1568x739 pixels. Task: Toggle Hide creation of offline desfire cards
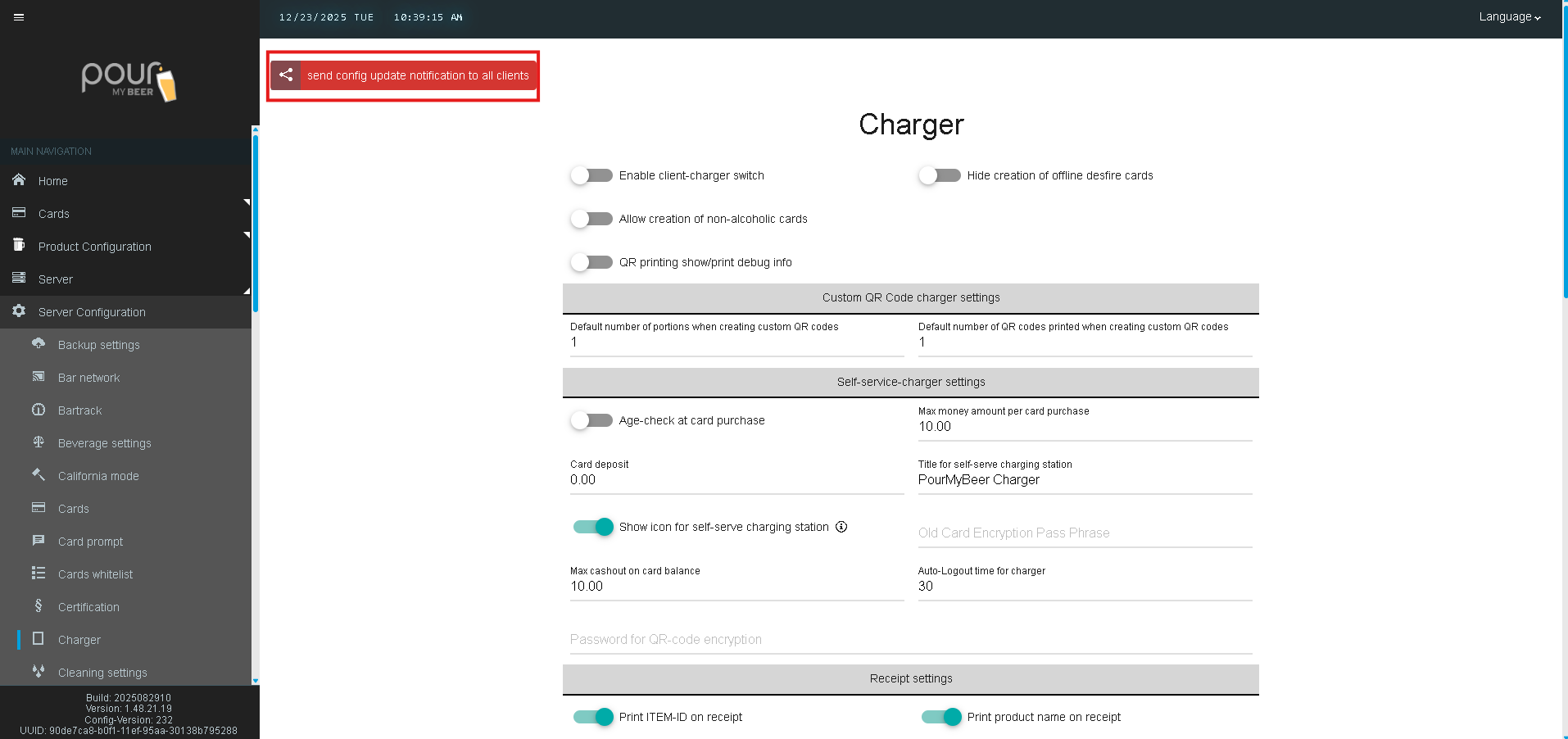click(940, 175)
